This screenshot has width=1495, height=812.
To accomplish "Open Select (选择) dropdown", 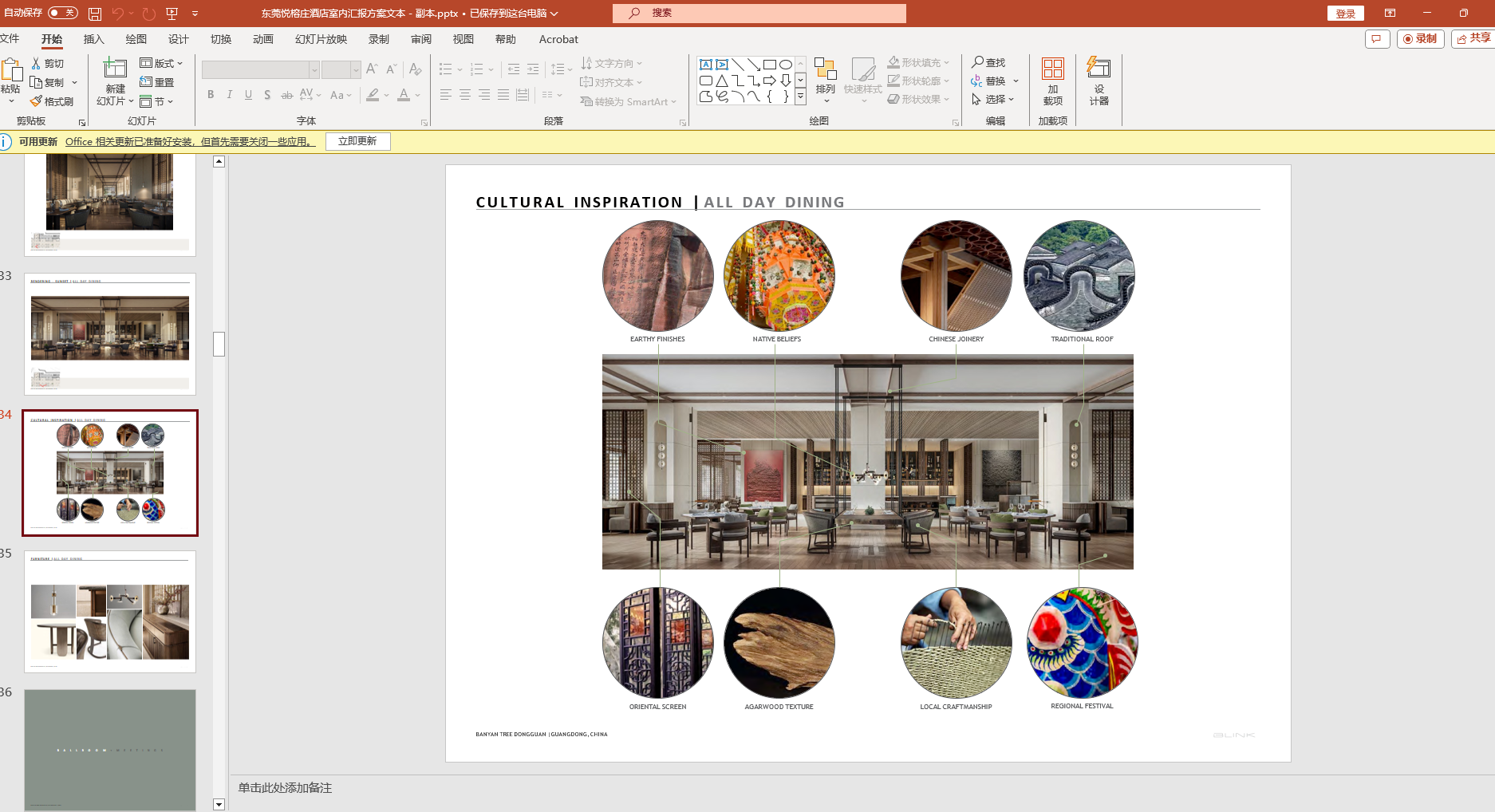I will click(x=993, y=99).
